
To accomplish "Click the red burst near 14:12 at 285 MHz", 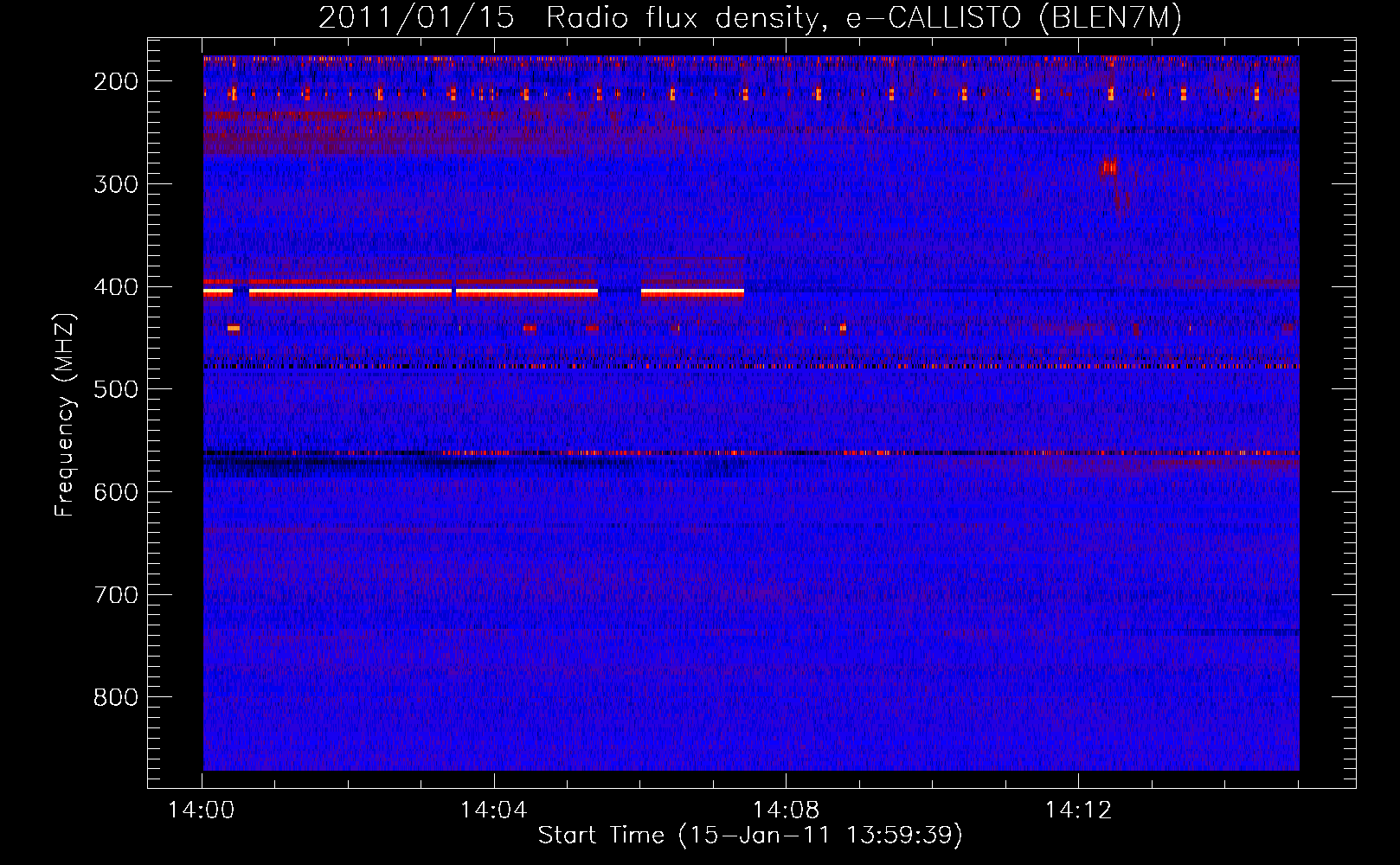I will click(1108, 168).
